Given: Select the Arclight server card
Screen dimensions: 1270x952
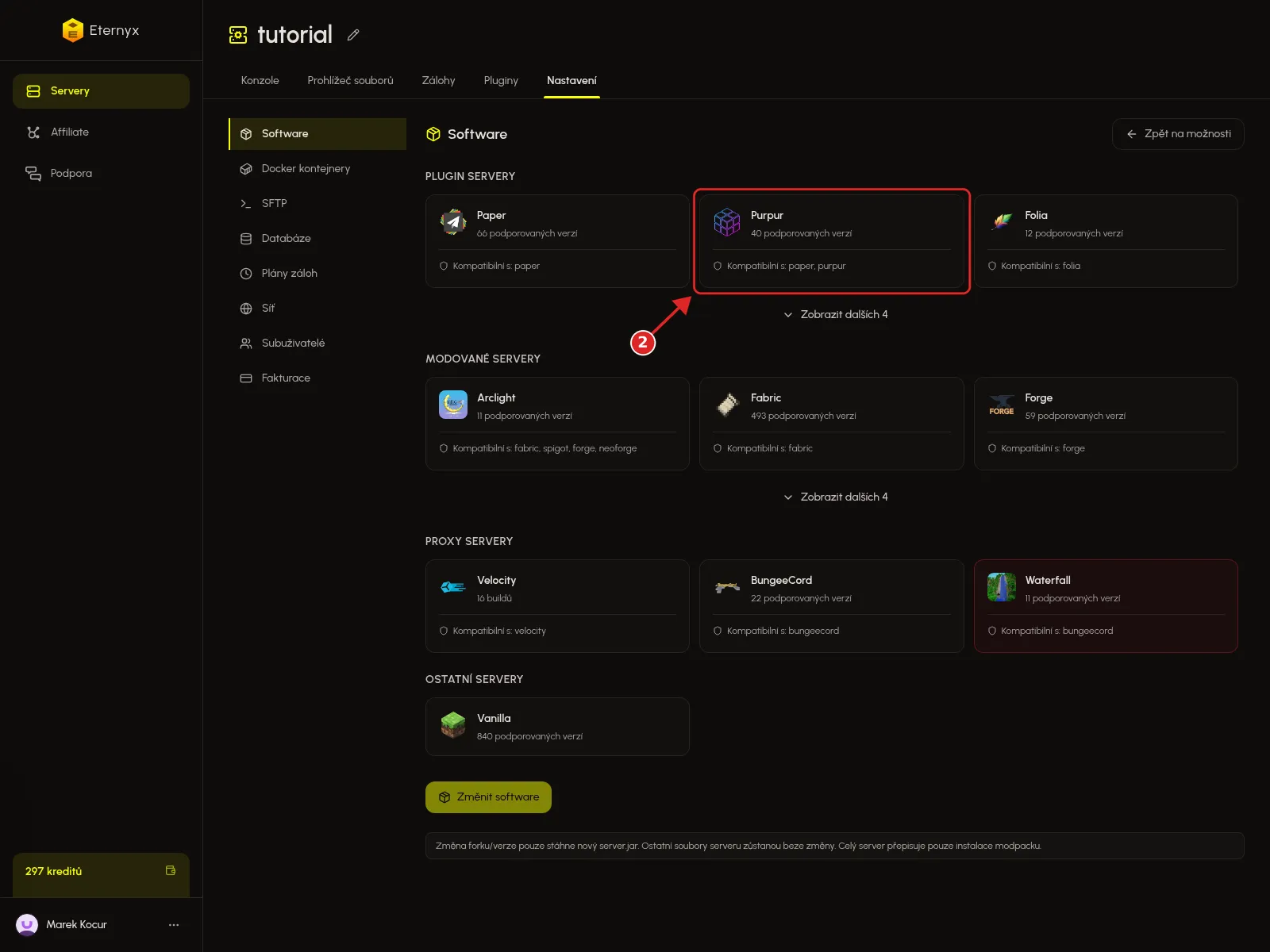Looking at the screenshot, I should (x=557, y=424).
